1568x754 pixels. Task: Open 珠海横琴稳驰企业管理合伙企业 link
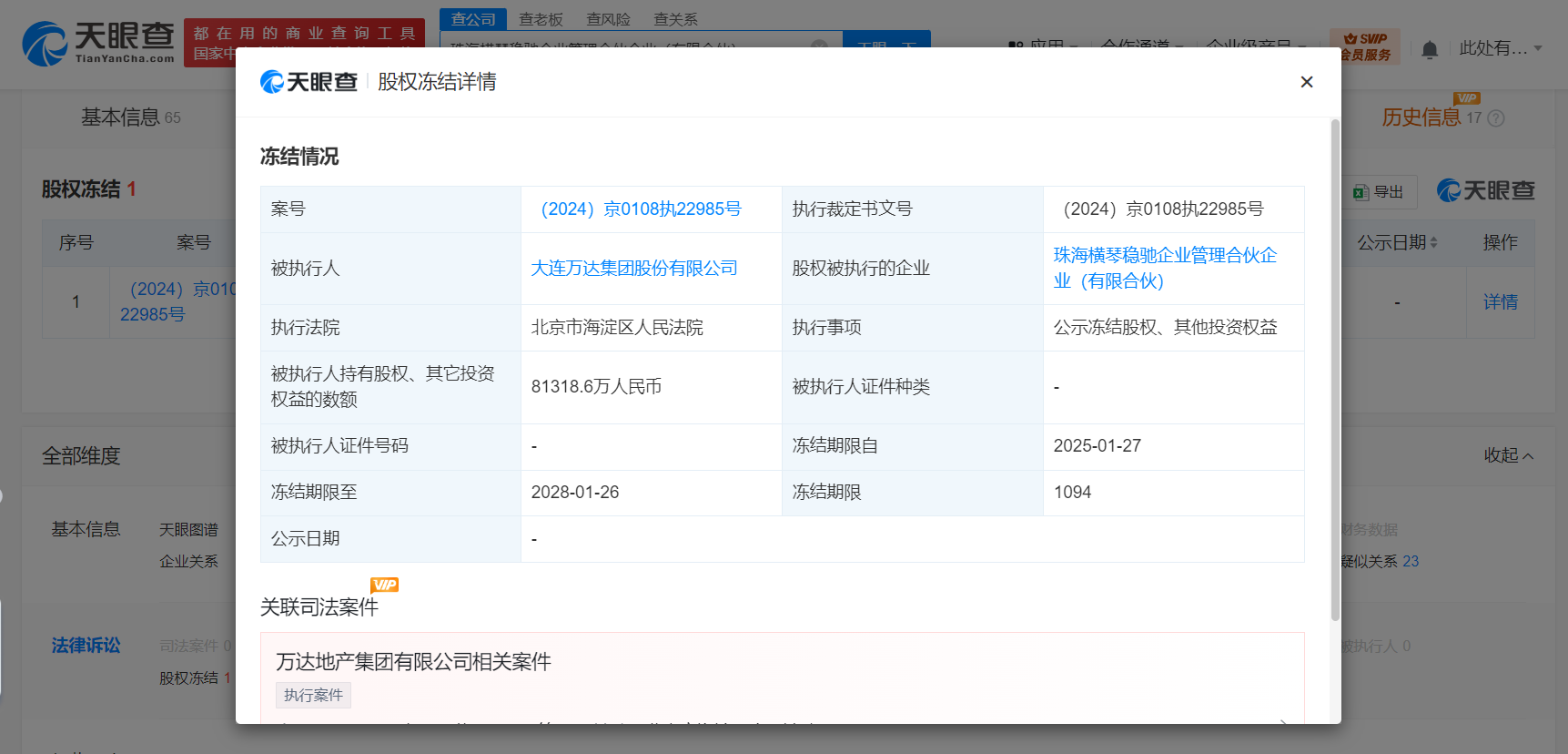click(1165, 269)
